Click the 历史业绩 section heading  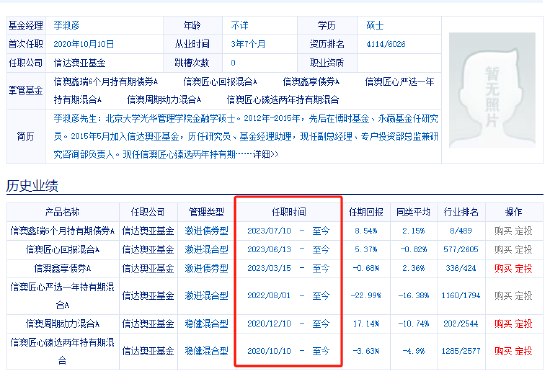pyautogui.click(x=32, y=186)
